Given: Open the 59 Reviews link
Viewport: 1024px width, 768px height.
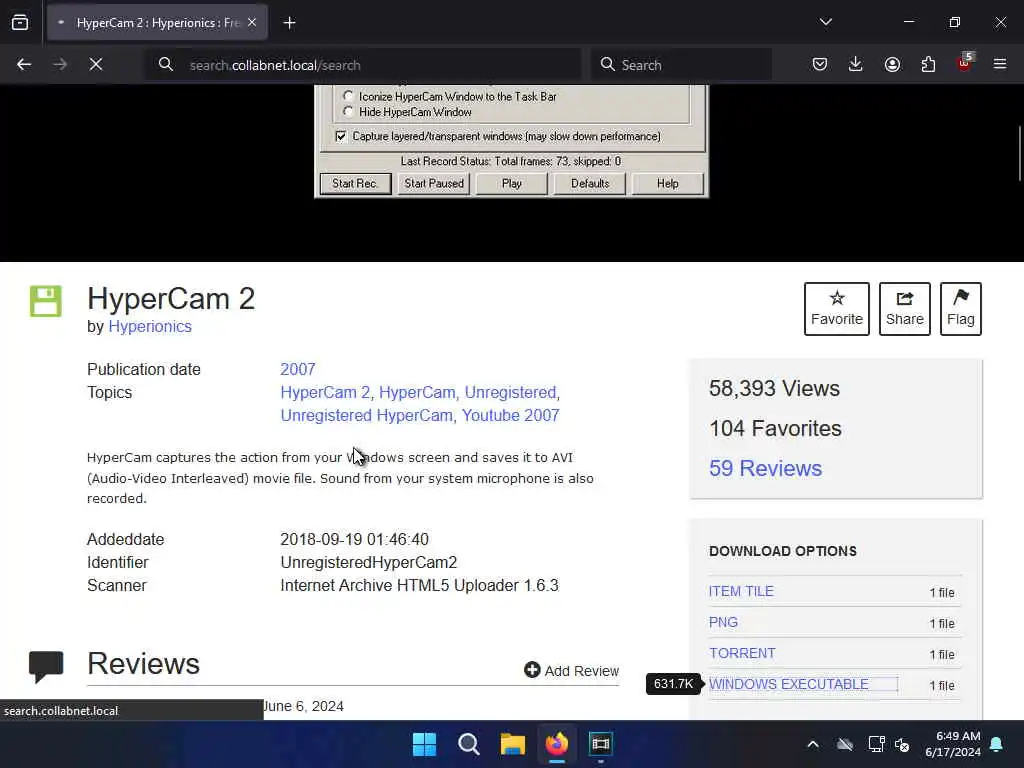Looking at the screenshot, I should [765, 468].
